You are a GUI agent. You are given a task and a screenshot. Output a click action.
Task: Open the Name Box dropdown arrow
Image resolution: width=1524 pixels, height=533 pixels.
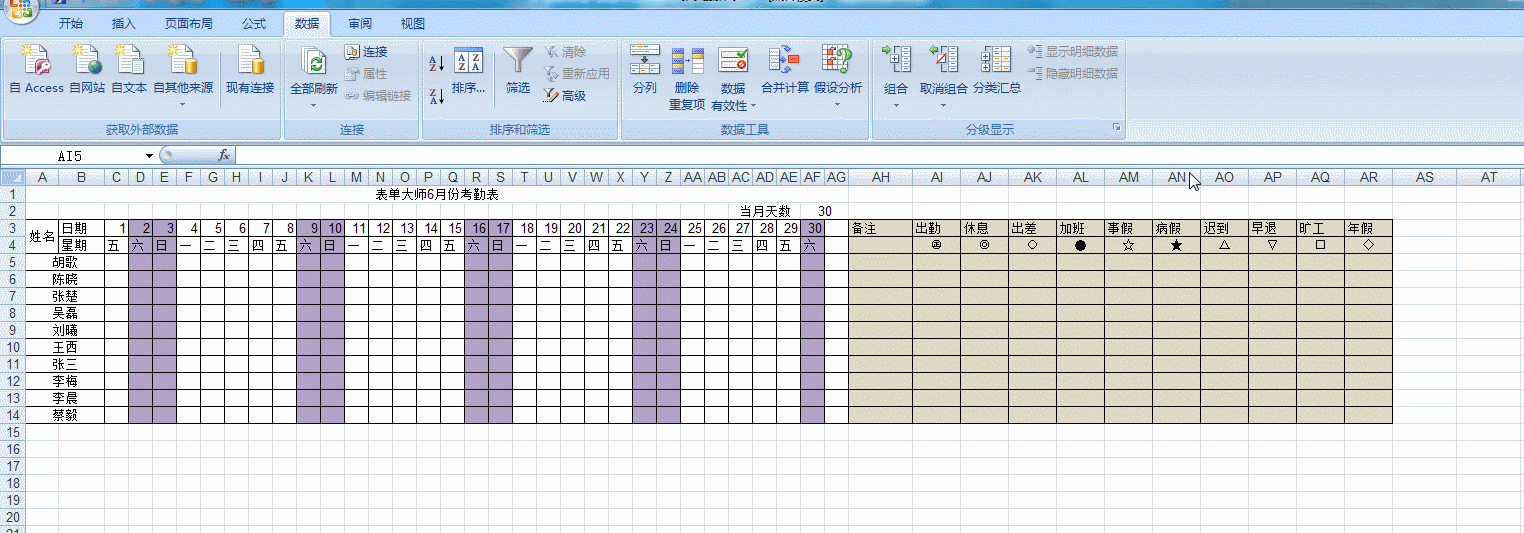click(149, 156)
